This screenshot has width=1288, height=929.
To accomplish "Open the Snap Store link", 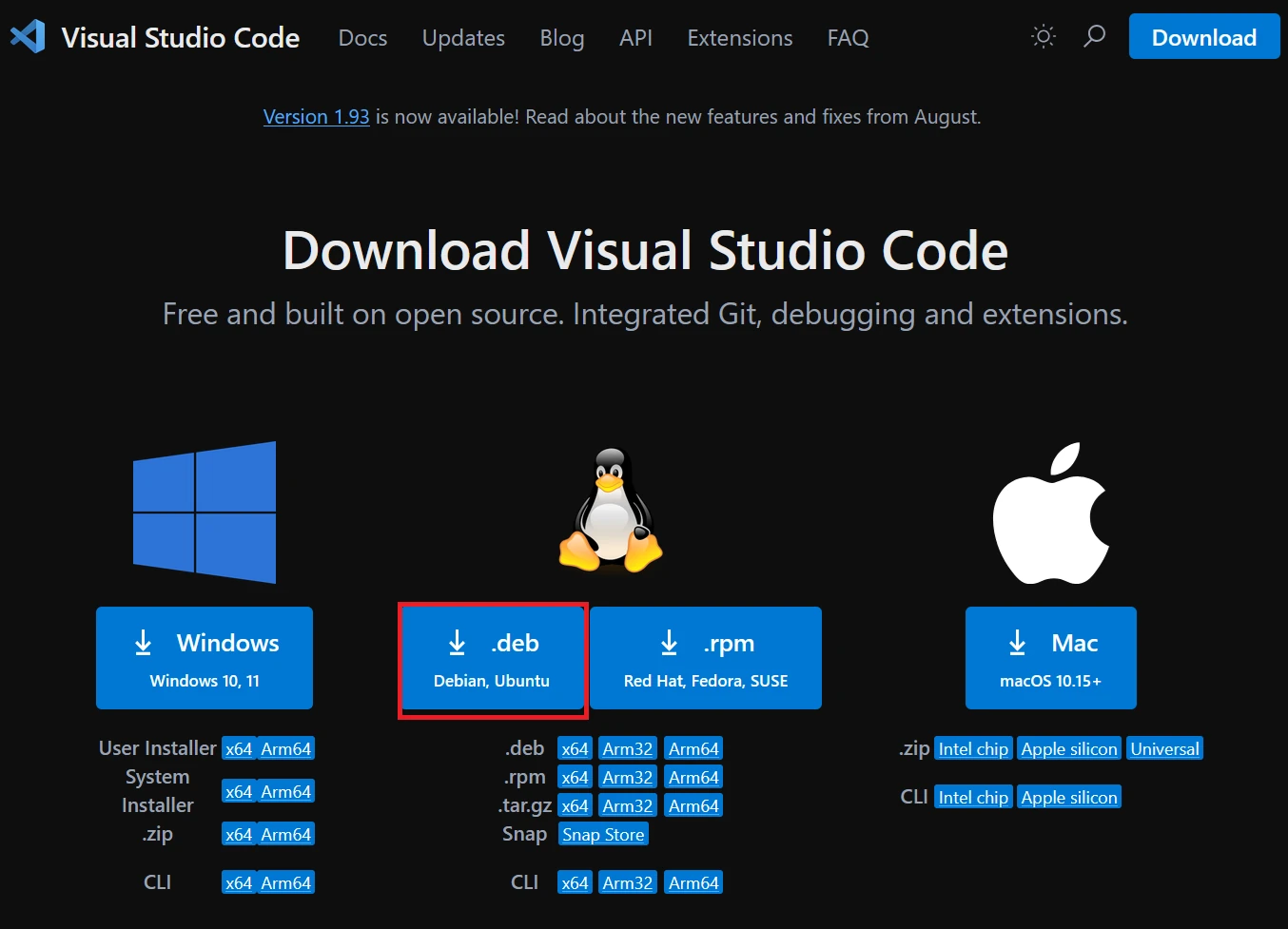I will click(x=603, y=835).
